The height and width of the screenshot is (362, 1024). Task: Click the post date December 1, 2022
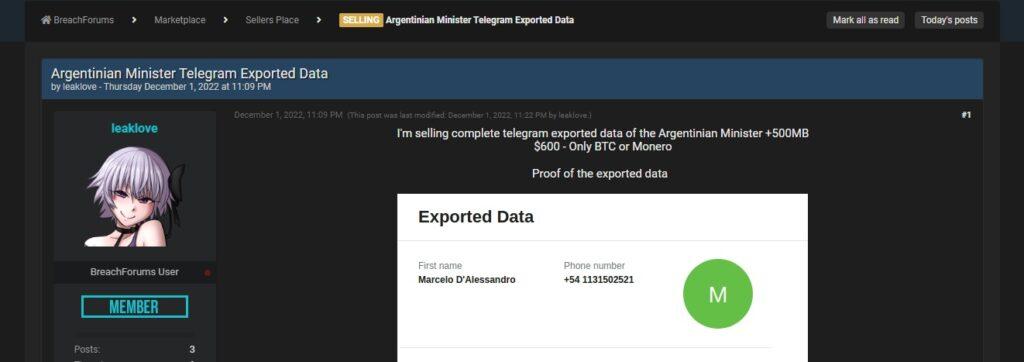[288, 115]
